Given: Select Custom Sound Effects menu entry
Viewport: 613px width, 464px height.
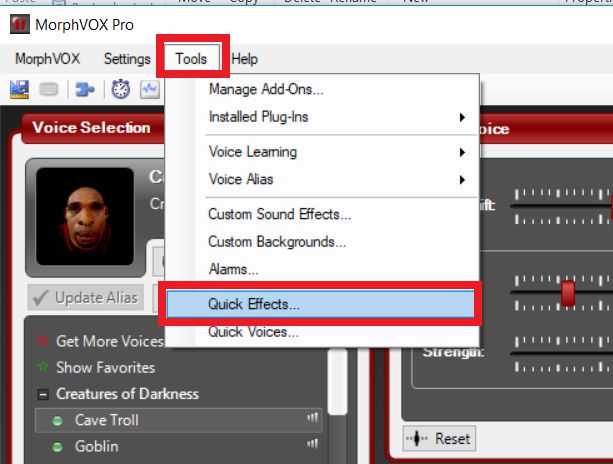Looking at the screenshot, I should click(323, 214).
